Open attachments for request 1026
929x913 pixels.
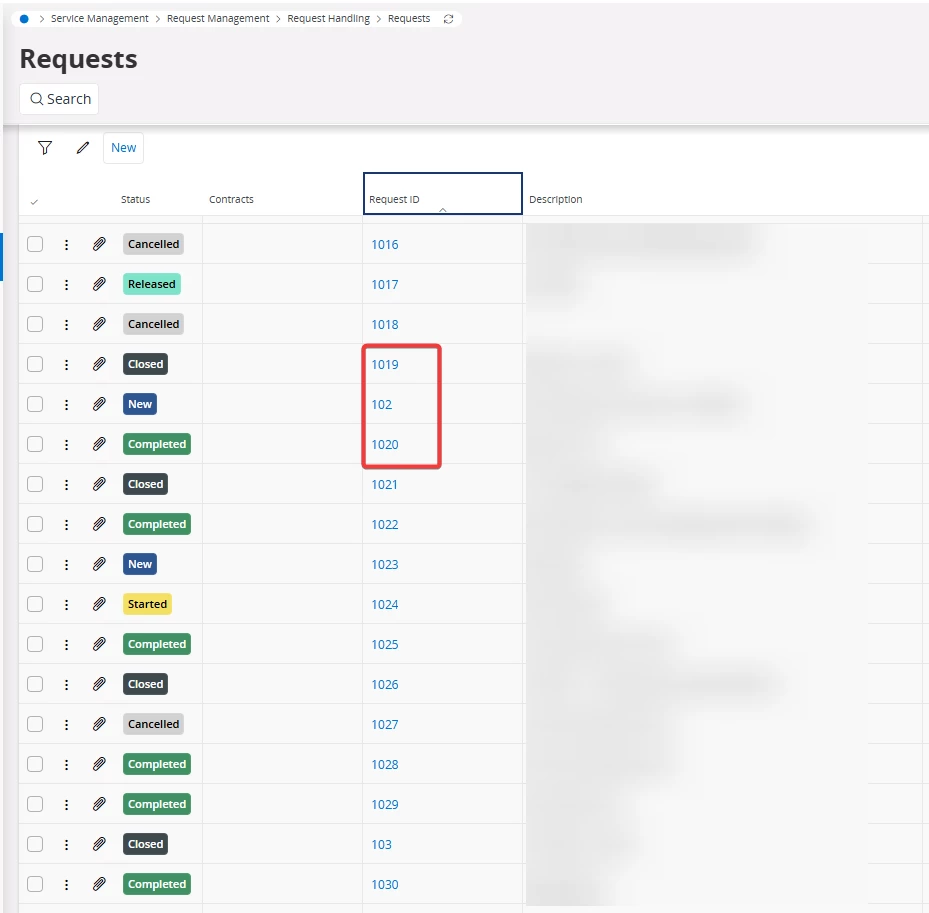[x=99, y=684]
